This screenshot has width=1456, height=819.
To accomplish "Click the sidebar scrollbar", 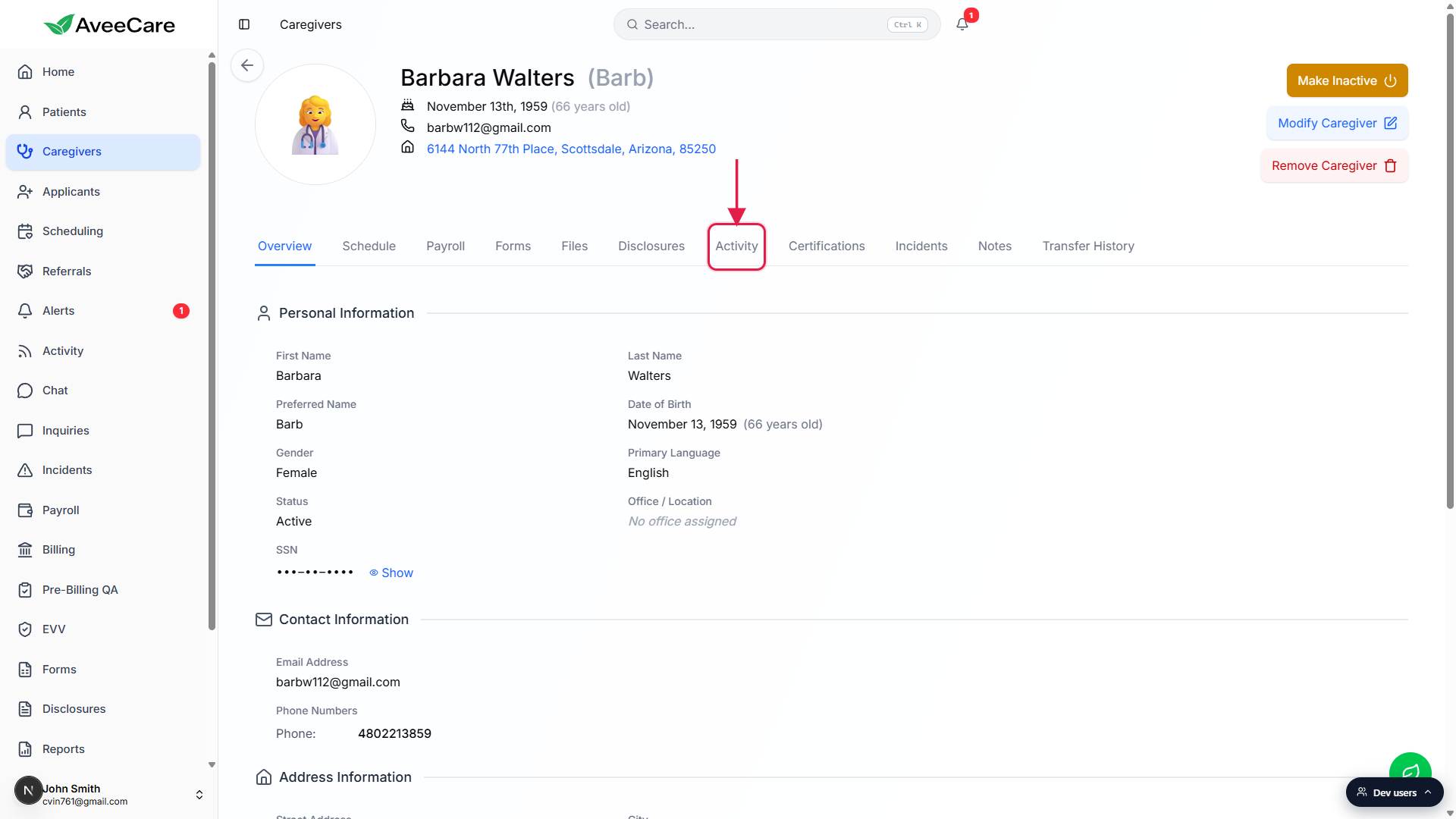I will click(212, 345).
